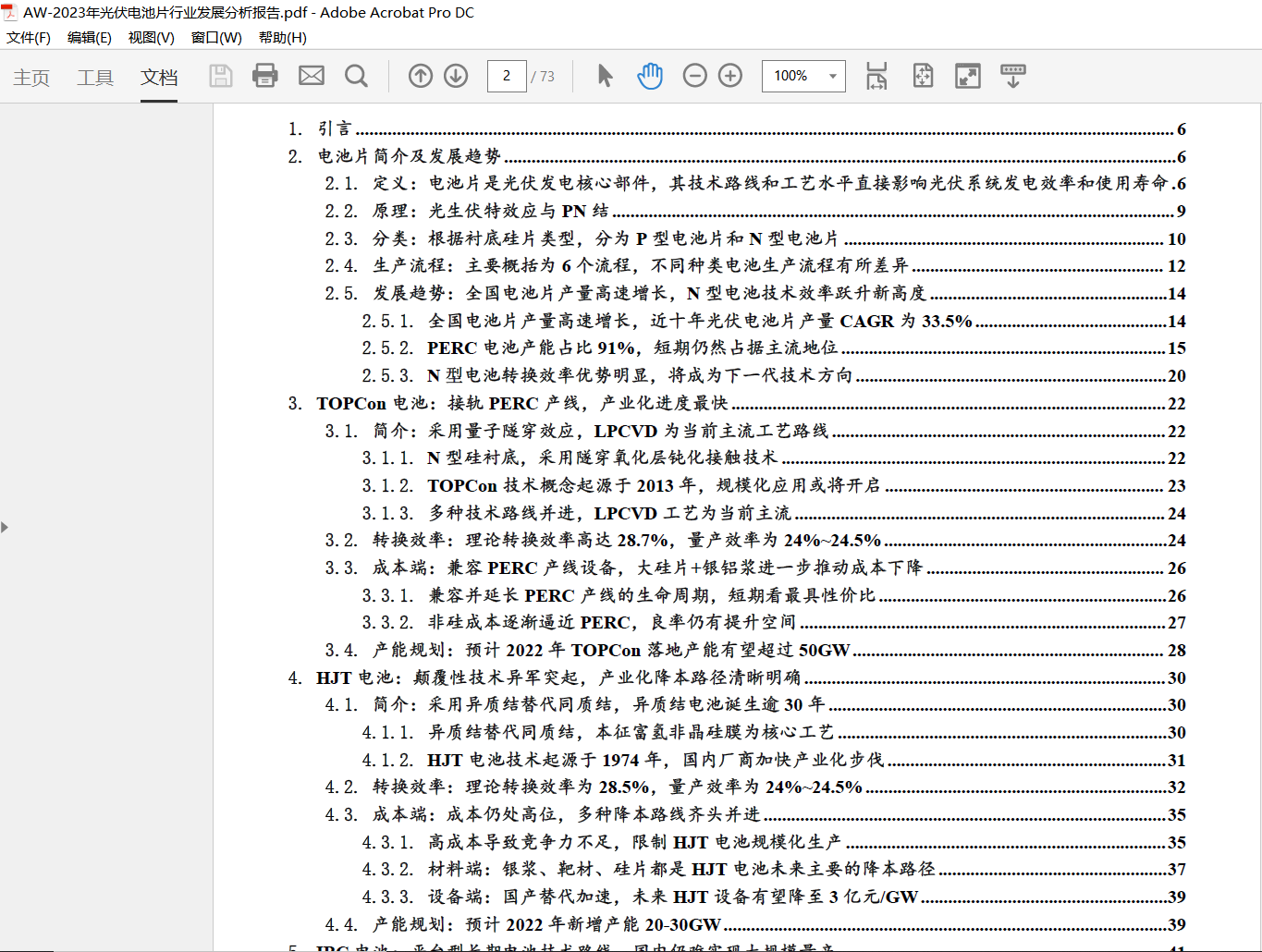Click entry '2.5.2. PERC 电池产能占比 91%'
Screen dimensions: 1262x952
tap(774, 348)
